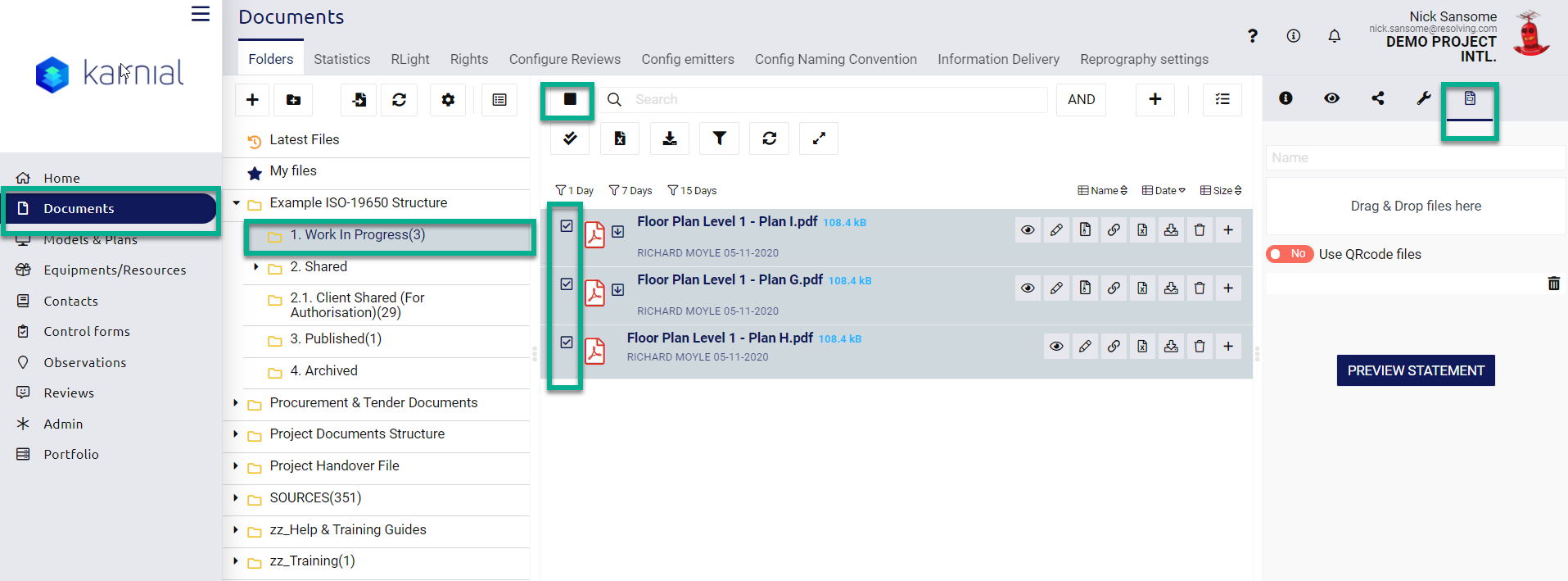The width and height of the screenshot is (1568, 581).
Task: Toggle Use QRcode files switch
Action: pyautogui.click(x=1289, y=254)
